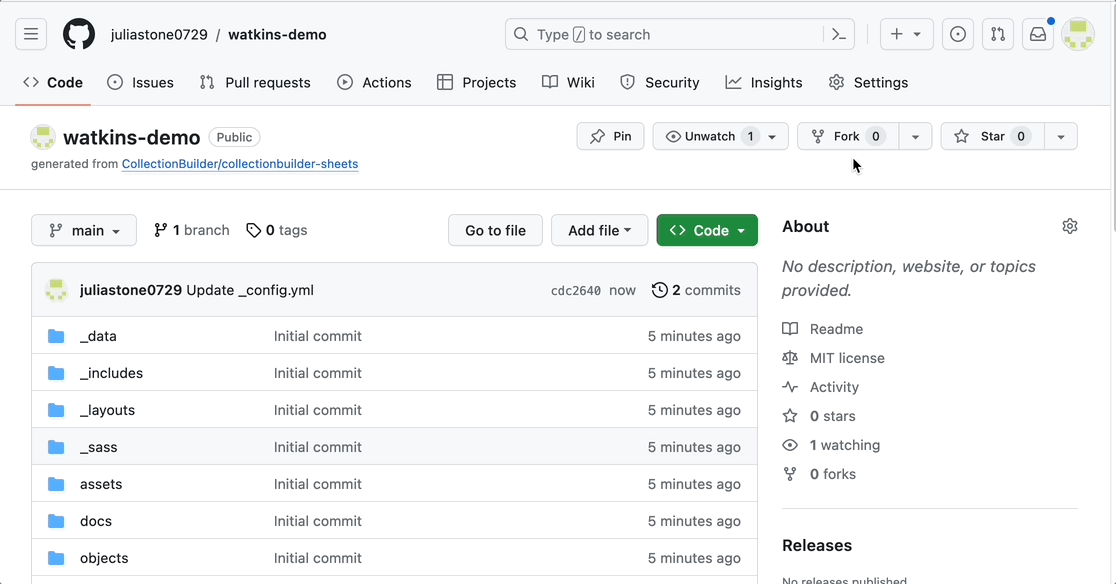The image size is (1116, 584).
Task: Toggle Unwatch notifications for repository
Action: (x=710, y=136)
